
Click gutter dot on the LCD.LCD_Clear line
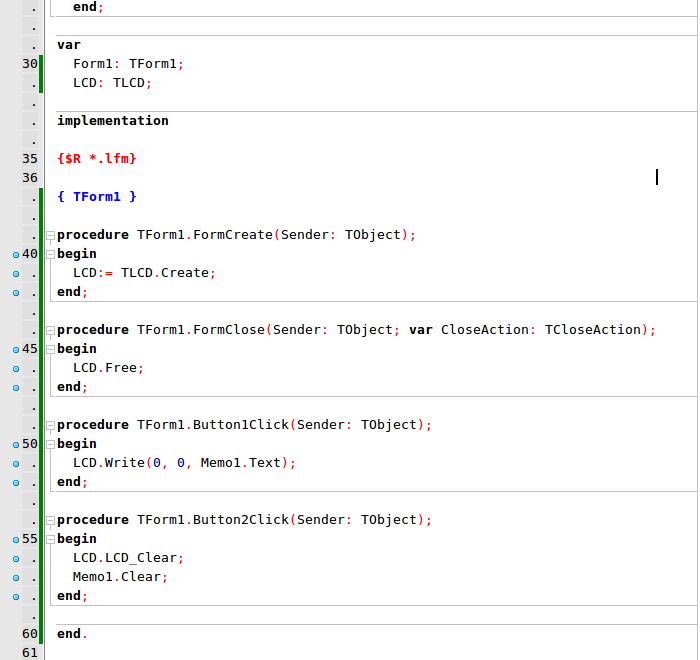point(16,559)
